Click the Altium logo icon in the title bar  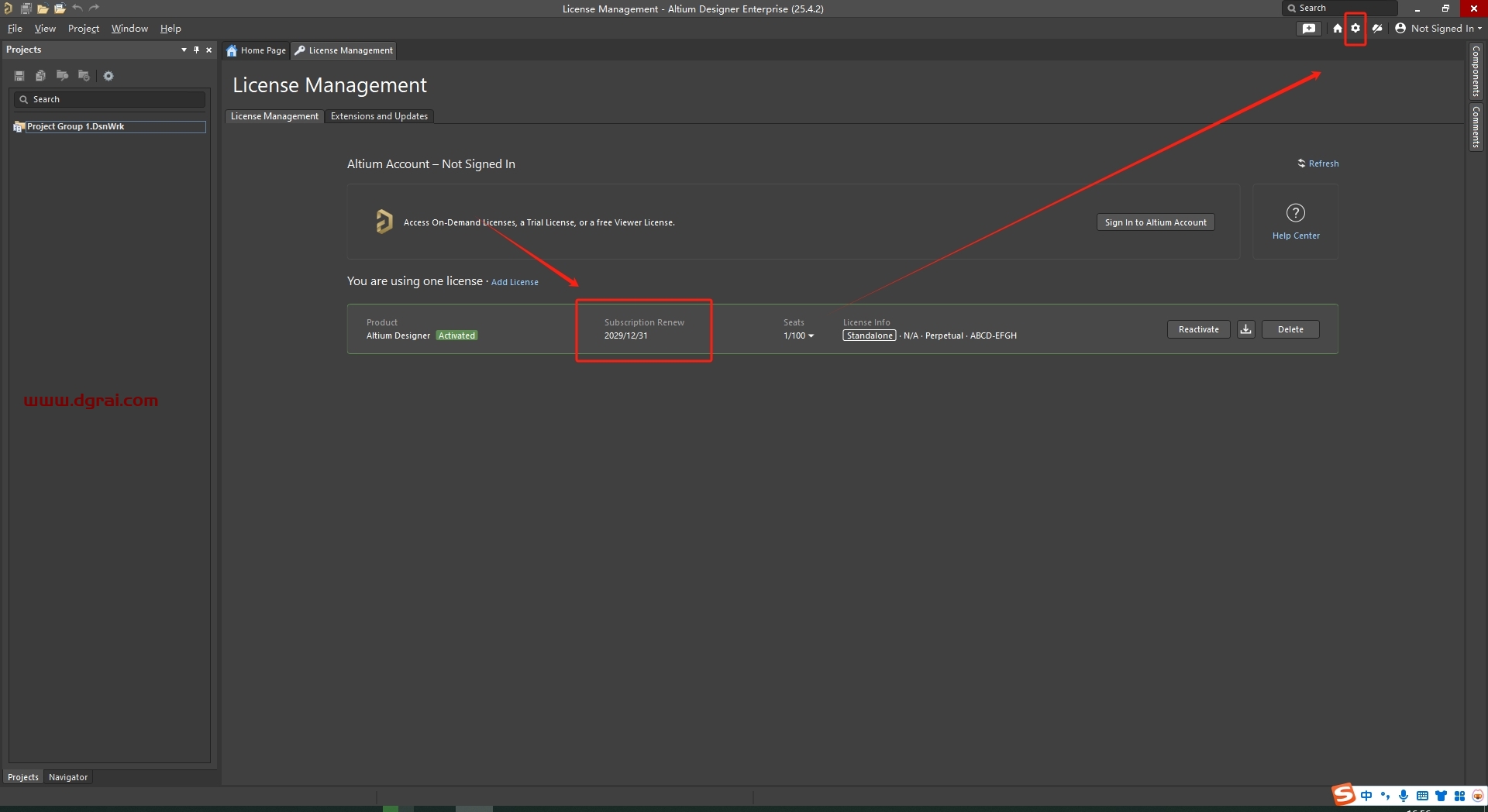[x=8, y=9]
